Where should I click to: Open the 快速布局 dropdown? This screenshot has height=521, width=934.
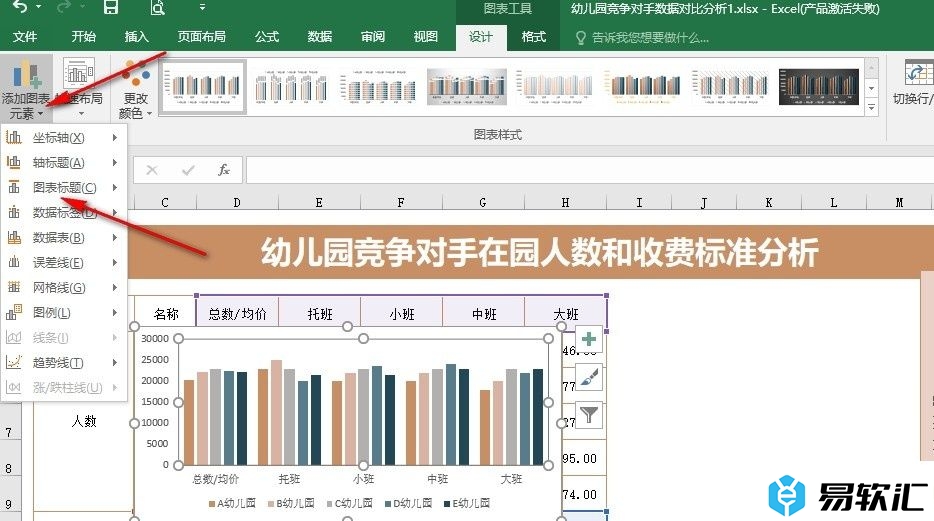pos(80,88)
